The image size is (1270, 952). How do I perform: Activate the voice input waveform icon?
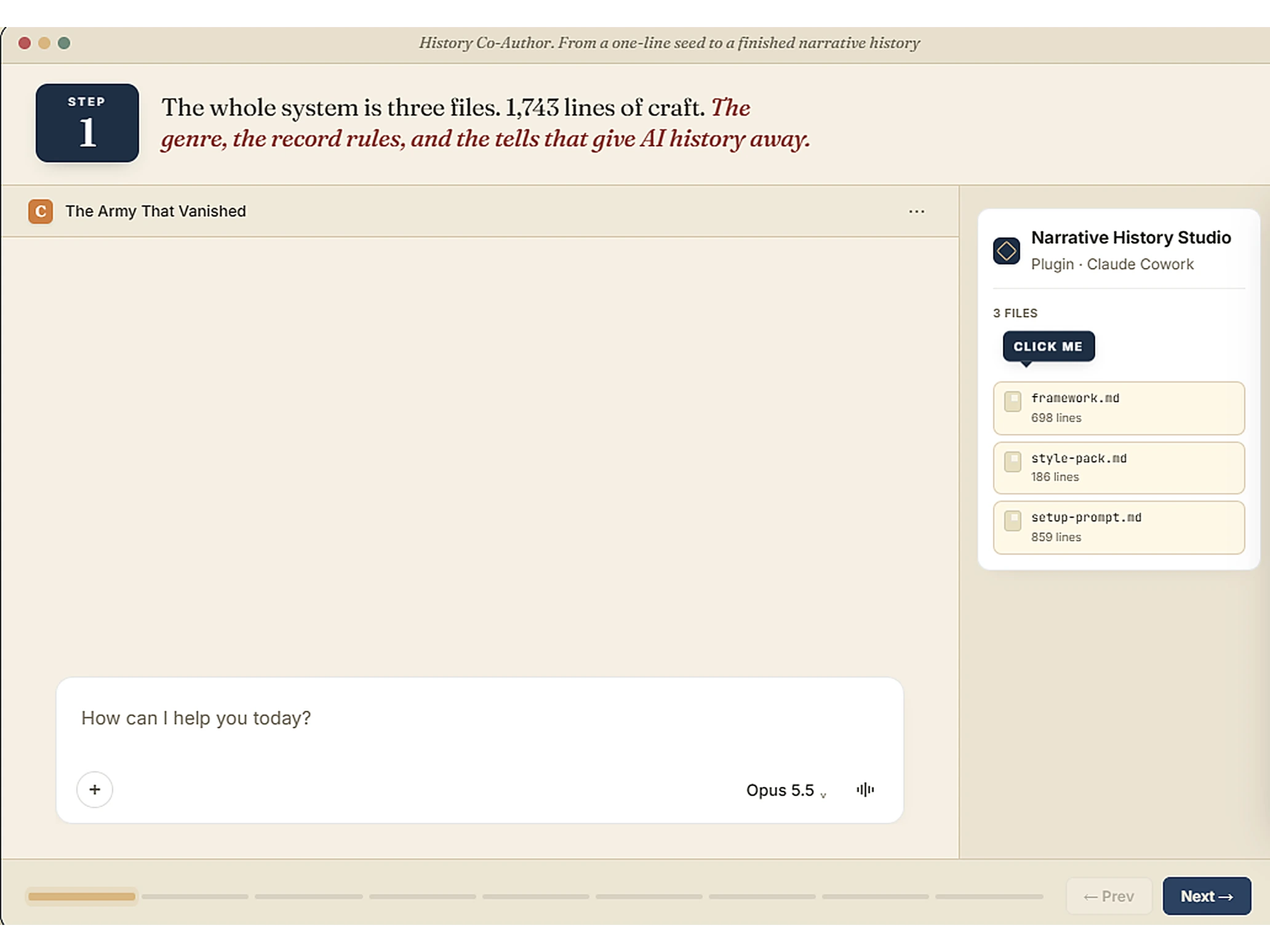(x=865, y=789)
